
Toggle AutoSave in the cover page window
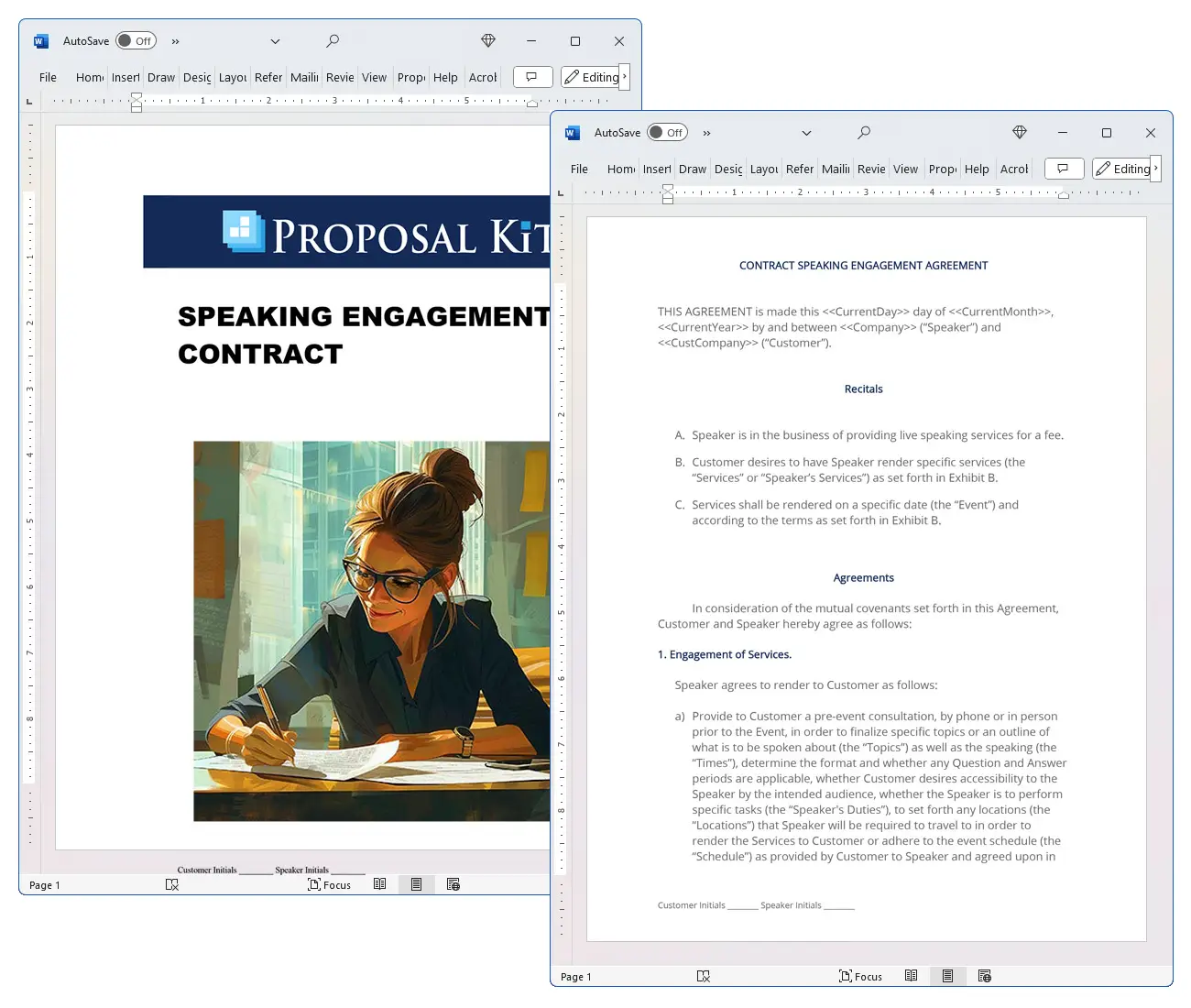136,41
